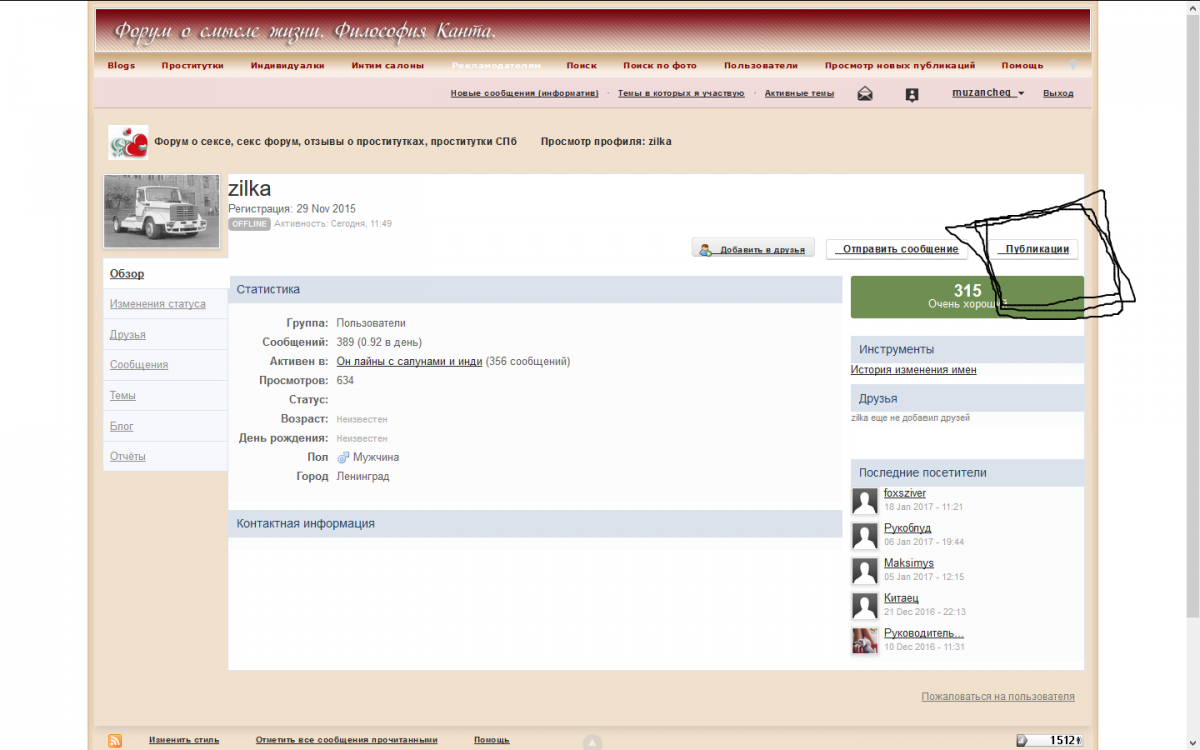Click the notifications badge icon
Screen dimensions: 1200x750
coord(911,94)
